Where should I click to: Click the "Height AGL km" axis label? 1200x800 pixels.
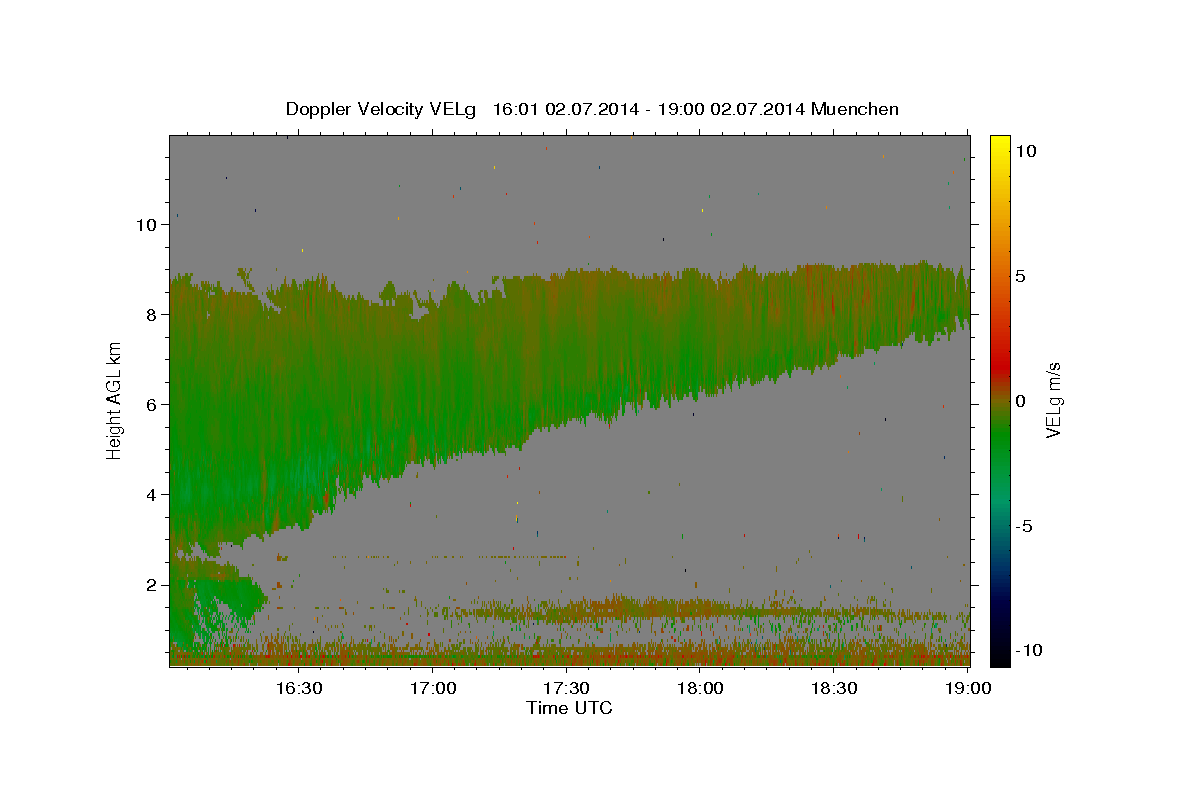[x=115, y=400]
